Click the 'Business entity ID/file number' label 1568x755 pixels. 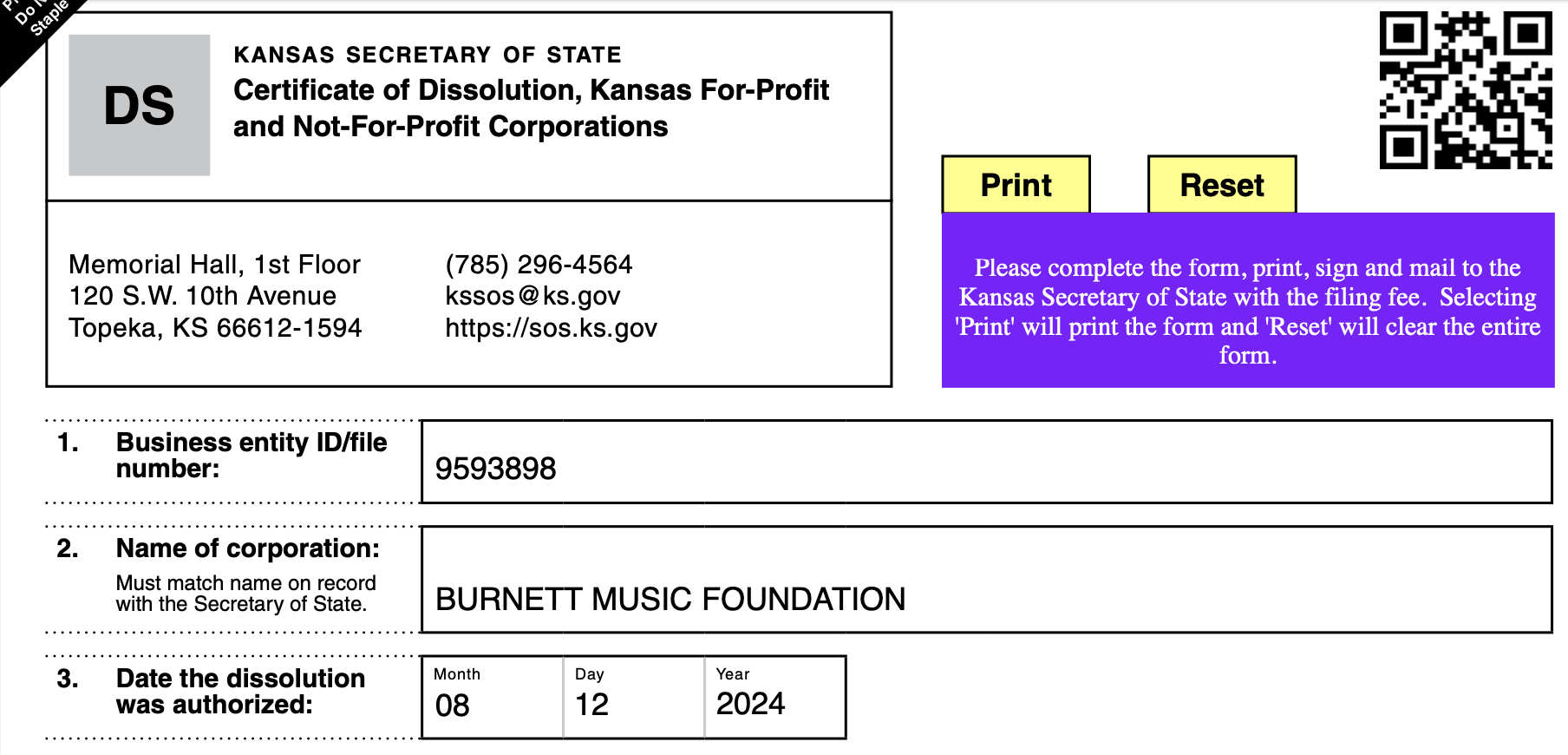(x=252, y=456)
